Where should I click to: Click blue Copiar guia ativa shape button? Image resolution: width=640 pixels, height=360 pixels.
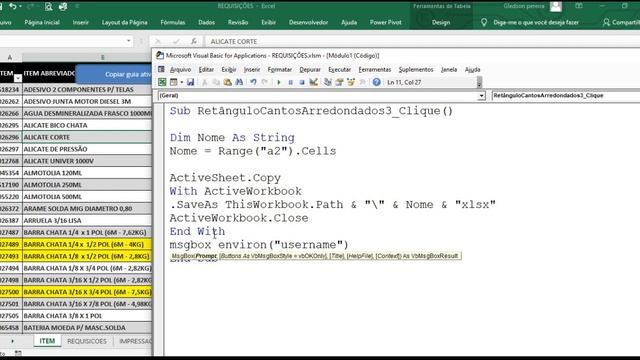click(114, 74)
